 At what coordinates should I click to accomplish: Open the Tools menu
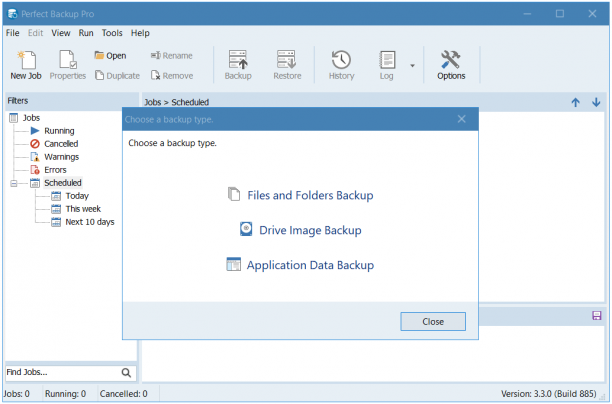(x=112, y=33)
